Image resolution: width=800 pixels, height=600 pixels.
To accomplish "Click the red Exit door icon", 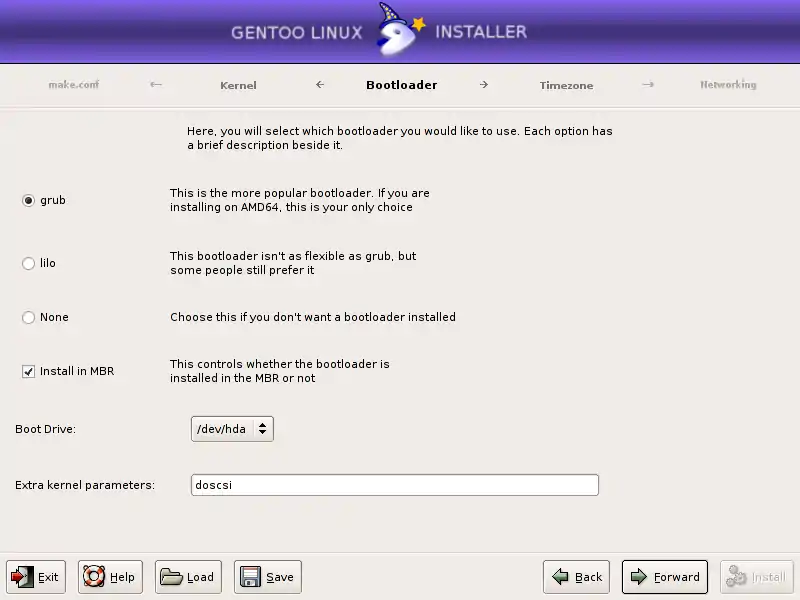I will point(22,577).
